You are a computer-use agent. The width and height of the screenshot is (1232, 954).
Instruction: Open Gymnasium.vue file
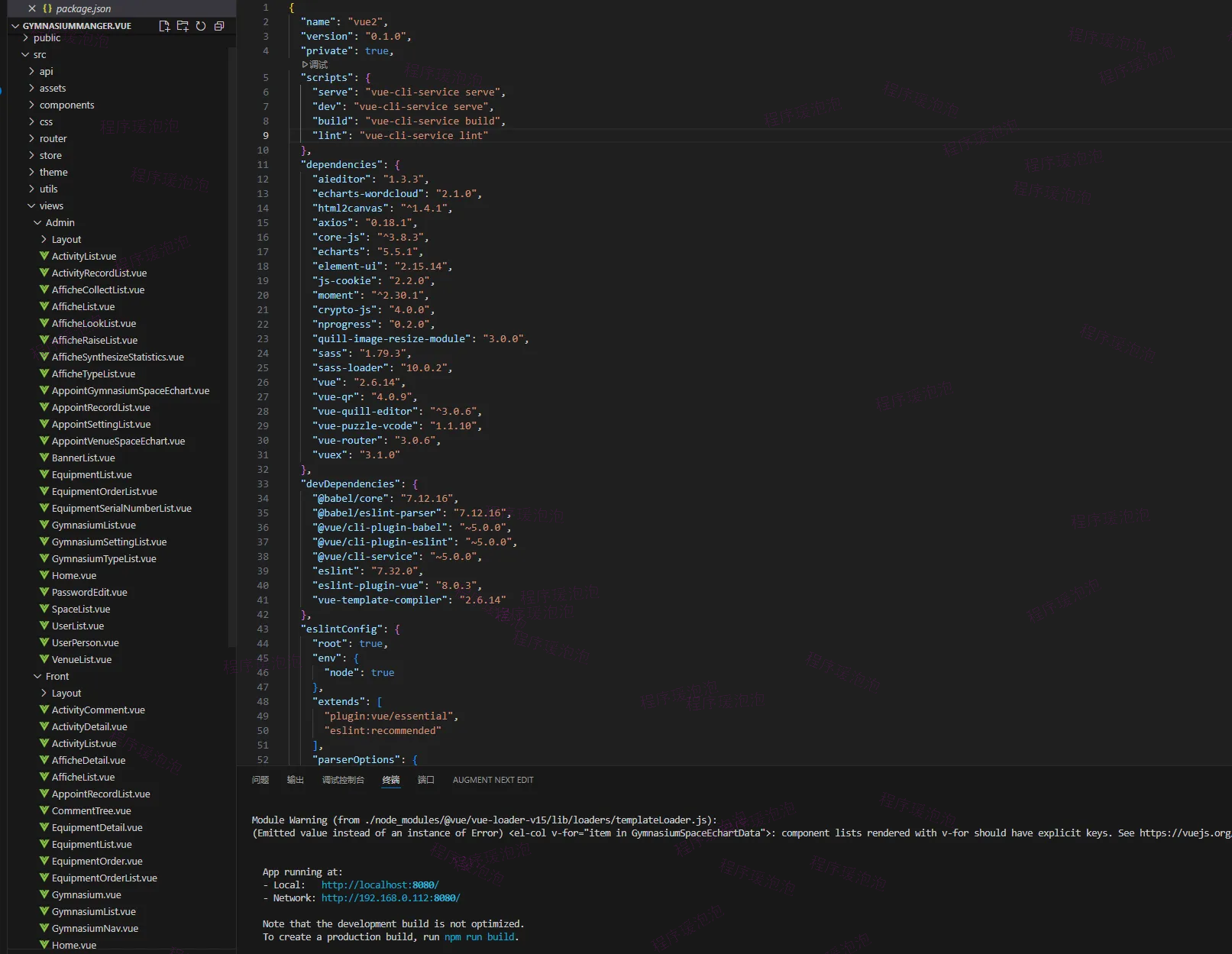86,894
